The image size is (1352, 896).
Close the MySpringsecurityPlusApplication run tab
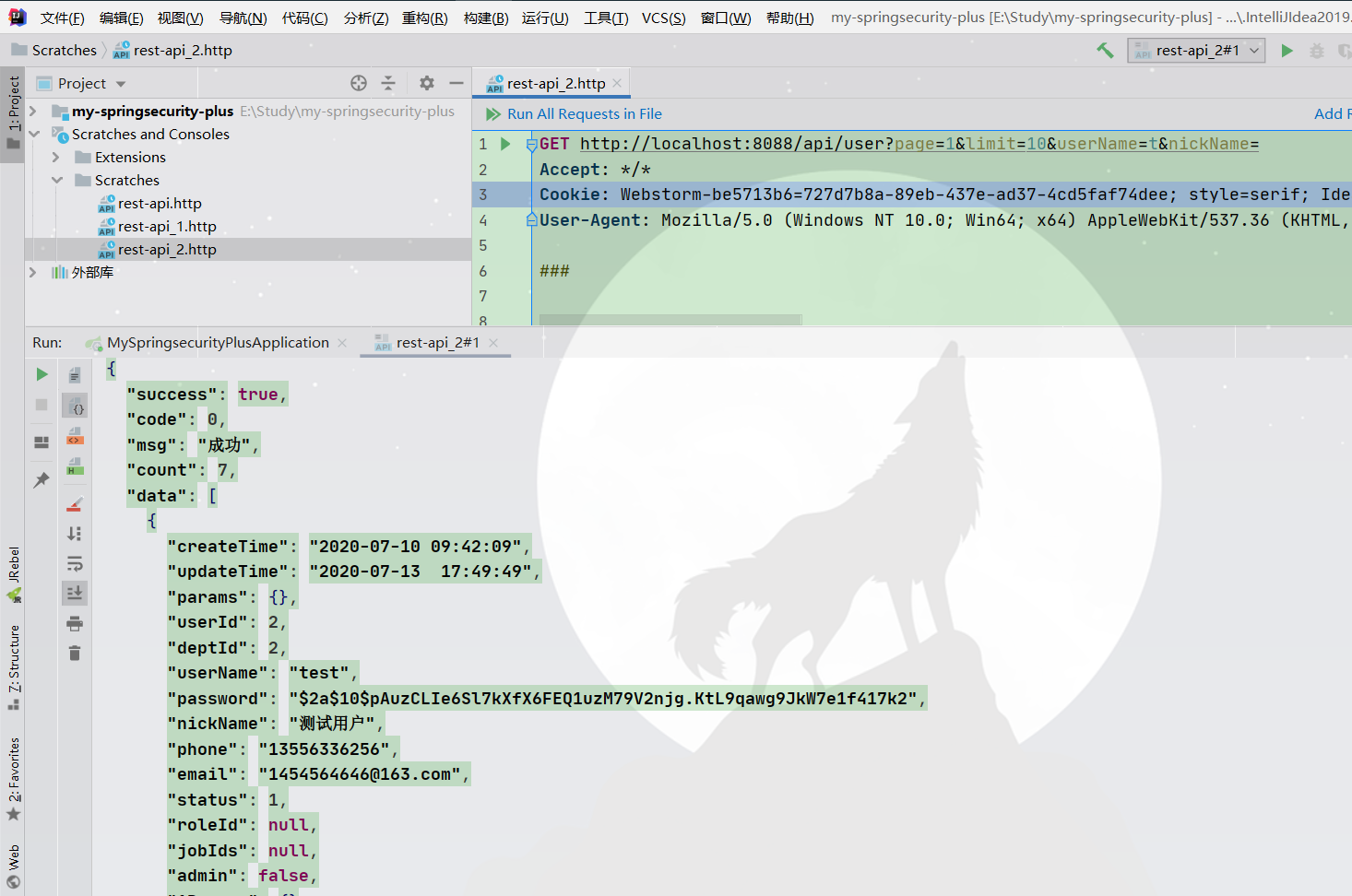[342, 343]
